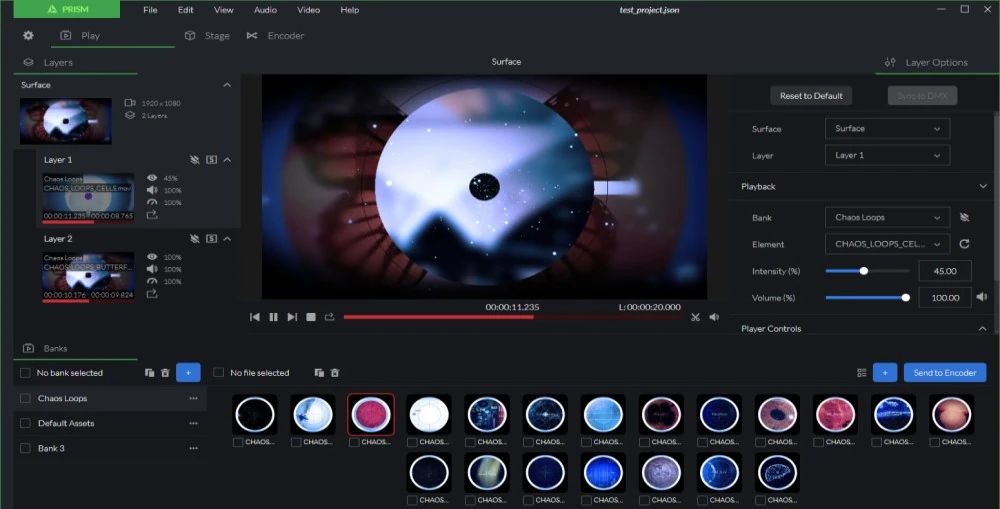Screen dimensions: 1000x509
Task: Stop playback with the stop button
Action: click(x=311, y=317)
